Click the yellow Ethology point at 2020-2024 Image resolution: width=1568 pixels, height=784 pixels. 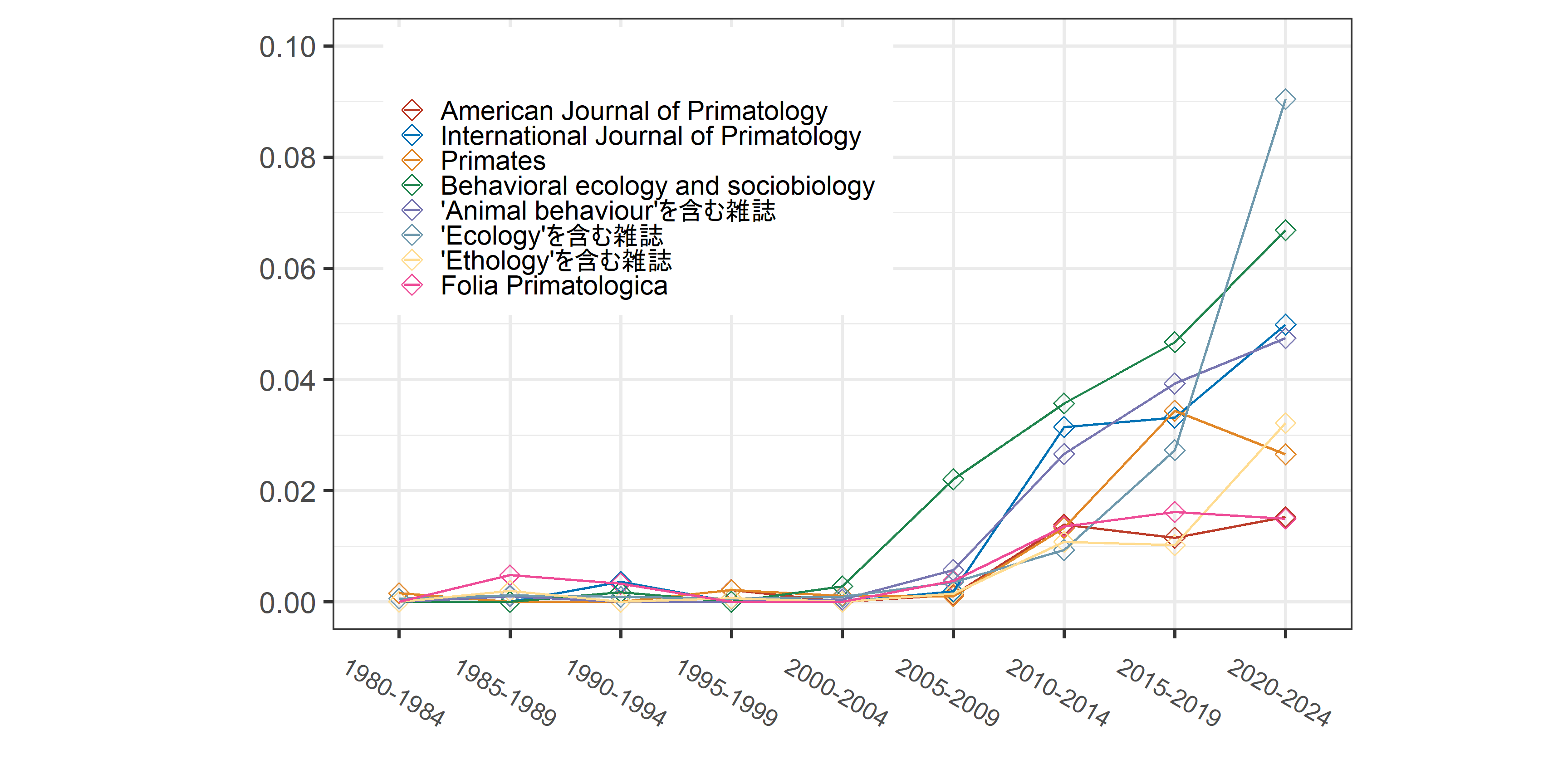(1285, 423)
